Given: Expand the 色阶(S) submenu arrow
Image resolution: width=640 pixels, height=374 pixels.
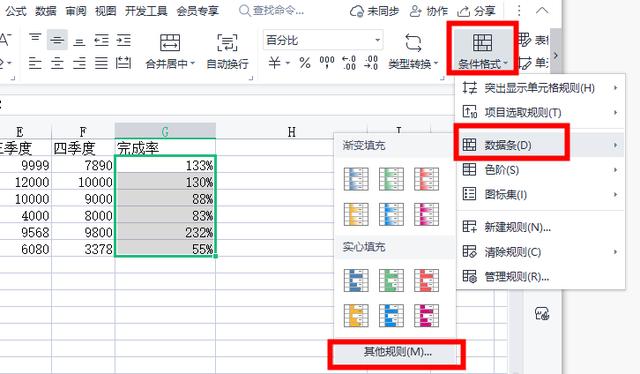Looking at the screenshot, I should tap(616, 170).
